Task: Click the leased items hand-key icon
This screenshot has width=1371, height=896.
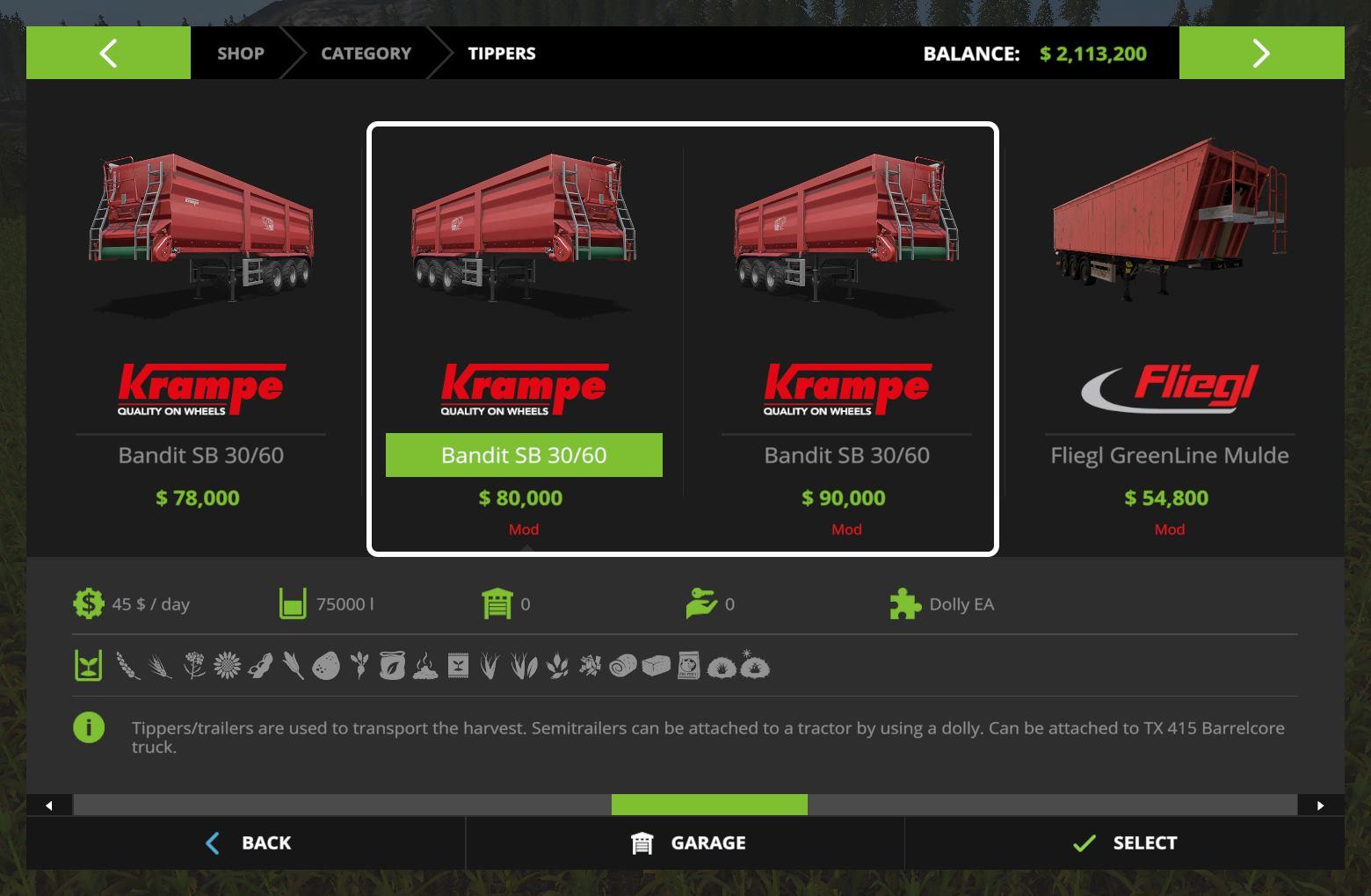Action: 701,603
